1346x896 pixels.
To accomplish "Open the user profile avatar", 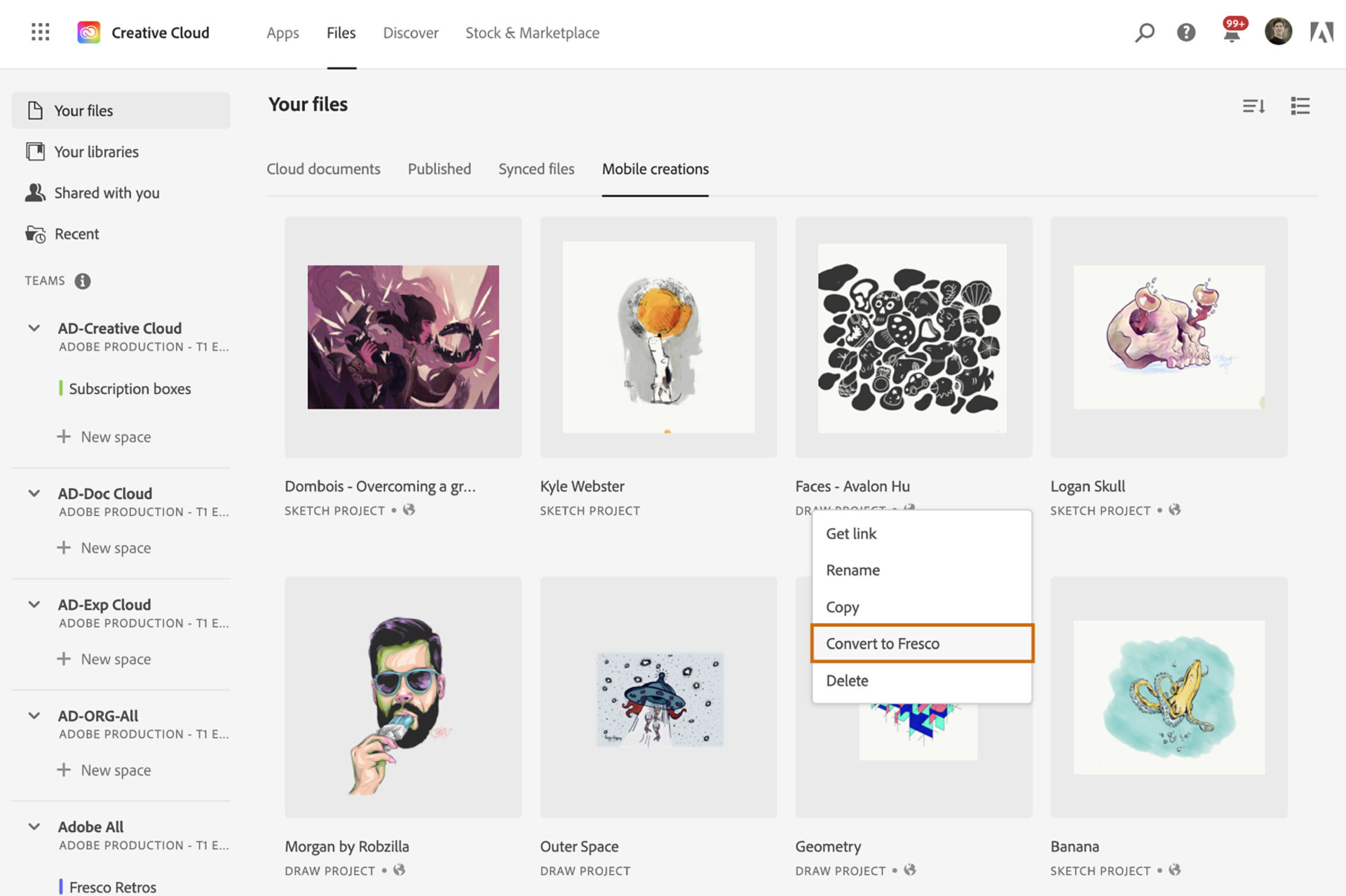I will point(1277,32).
